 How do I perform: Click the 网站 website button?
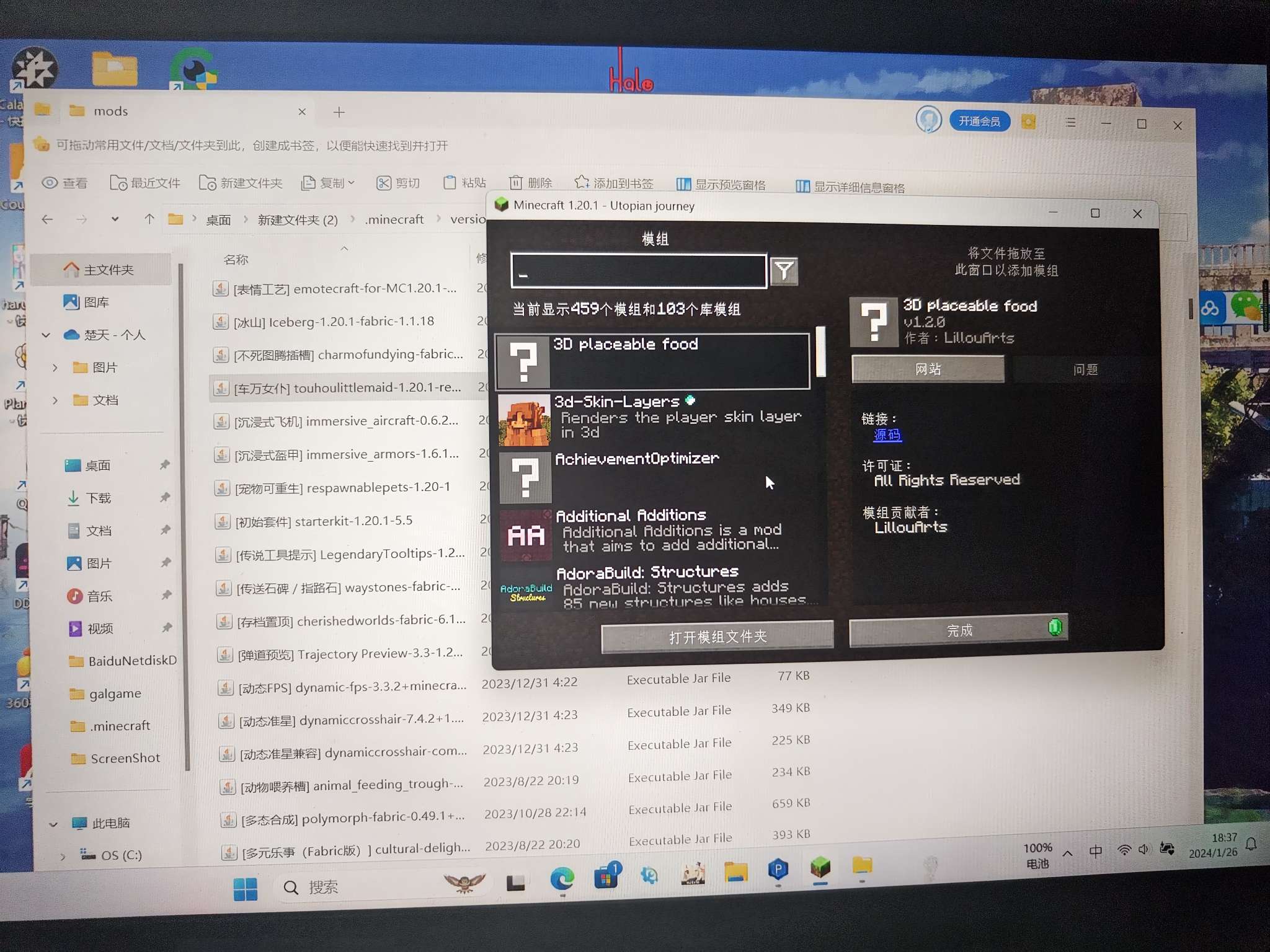point(928,369)
